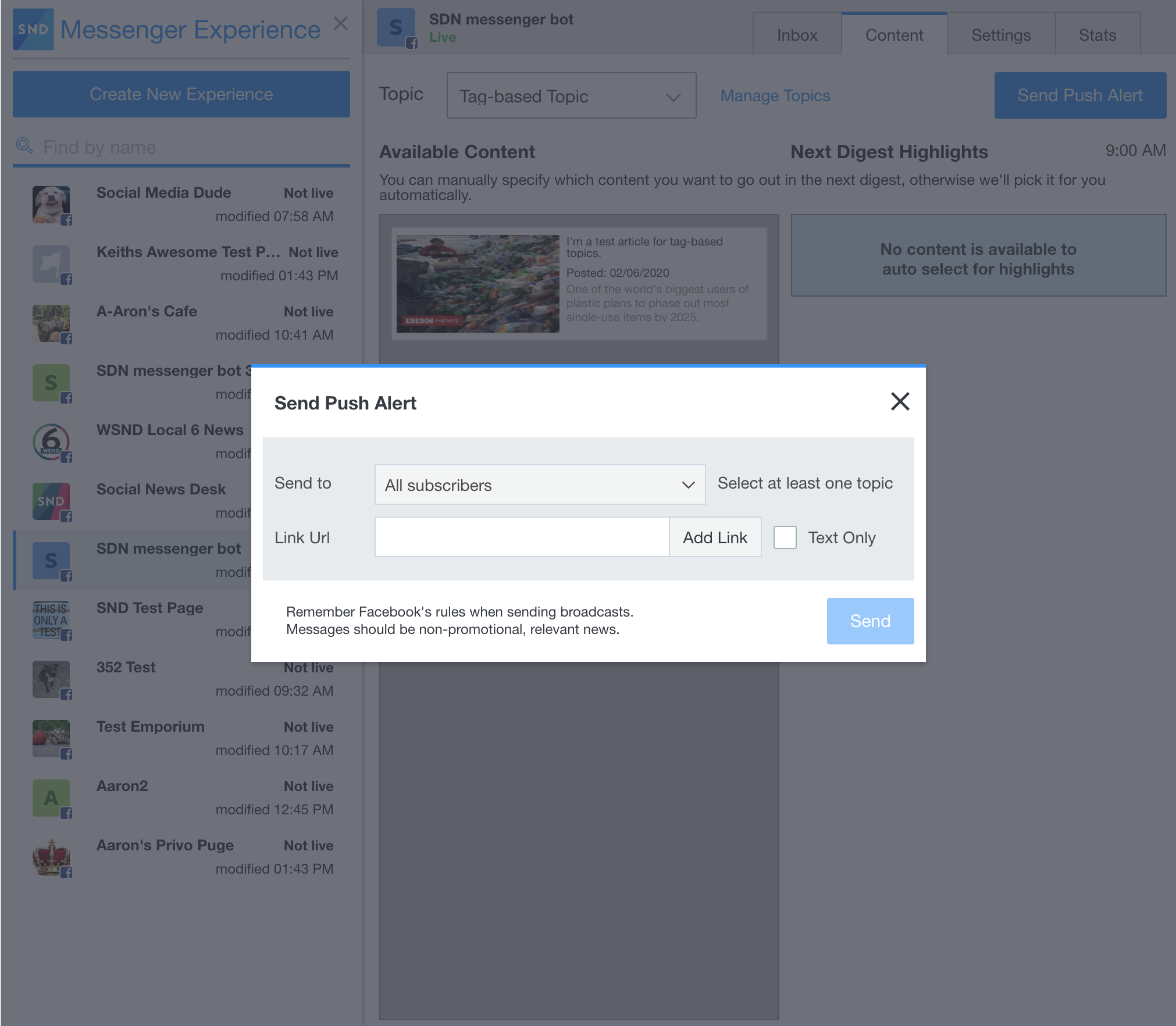Screen dimensions: 1176x1026
Task: Click the test article title text
Action: pos(644,247)
